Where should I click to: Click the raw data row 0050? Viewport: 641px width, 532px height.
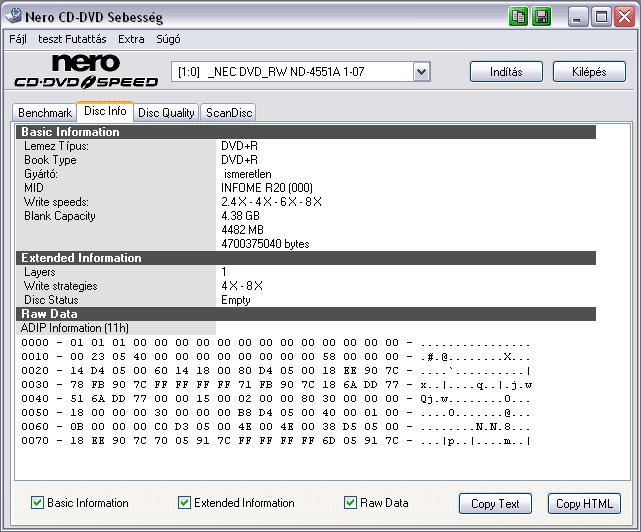pyautogui.click(x=276, y=413)
